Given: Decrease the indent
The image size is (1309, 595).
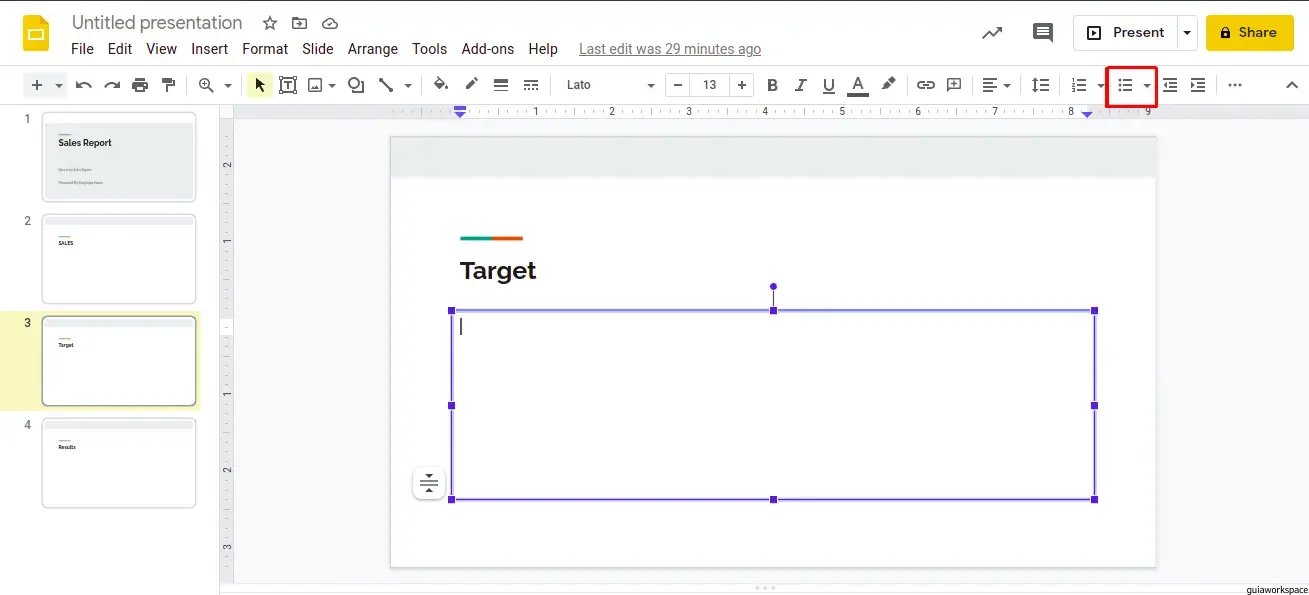Looking at the screenshot, I should pyautogui.click(x=1169, y=85).
